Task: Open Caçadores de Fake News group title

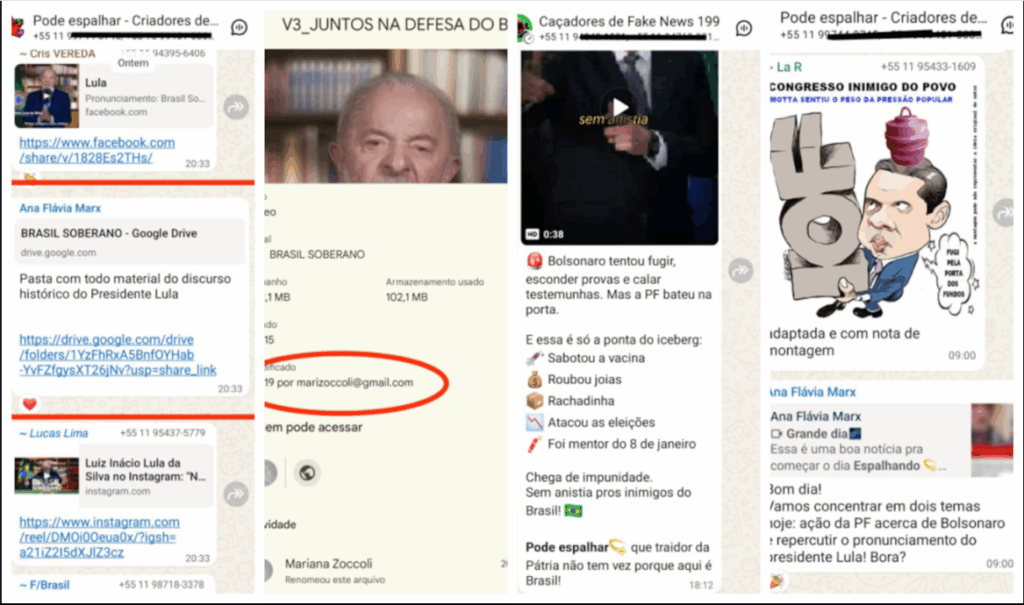Action: click(628, 20)
